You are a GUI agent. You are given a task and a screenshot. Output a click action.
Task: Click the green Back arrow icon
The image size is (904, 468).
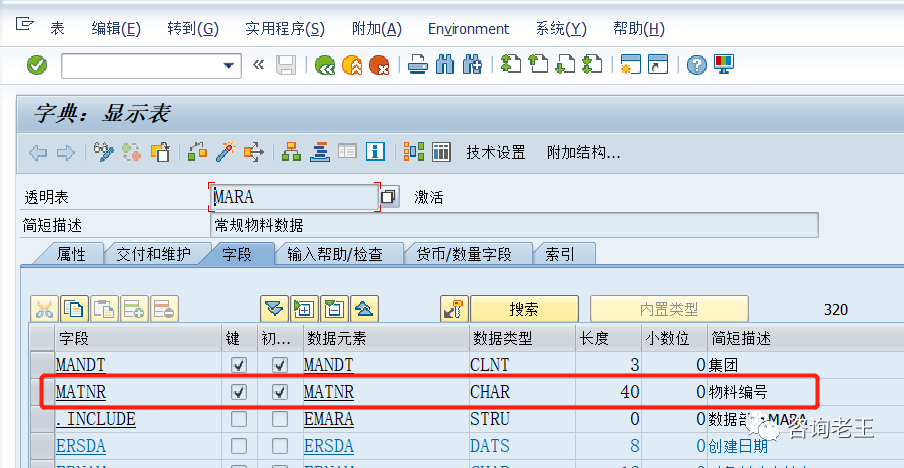click(325, 66)
